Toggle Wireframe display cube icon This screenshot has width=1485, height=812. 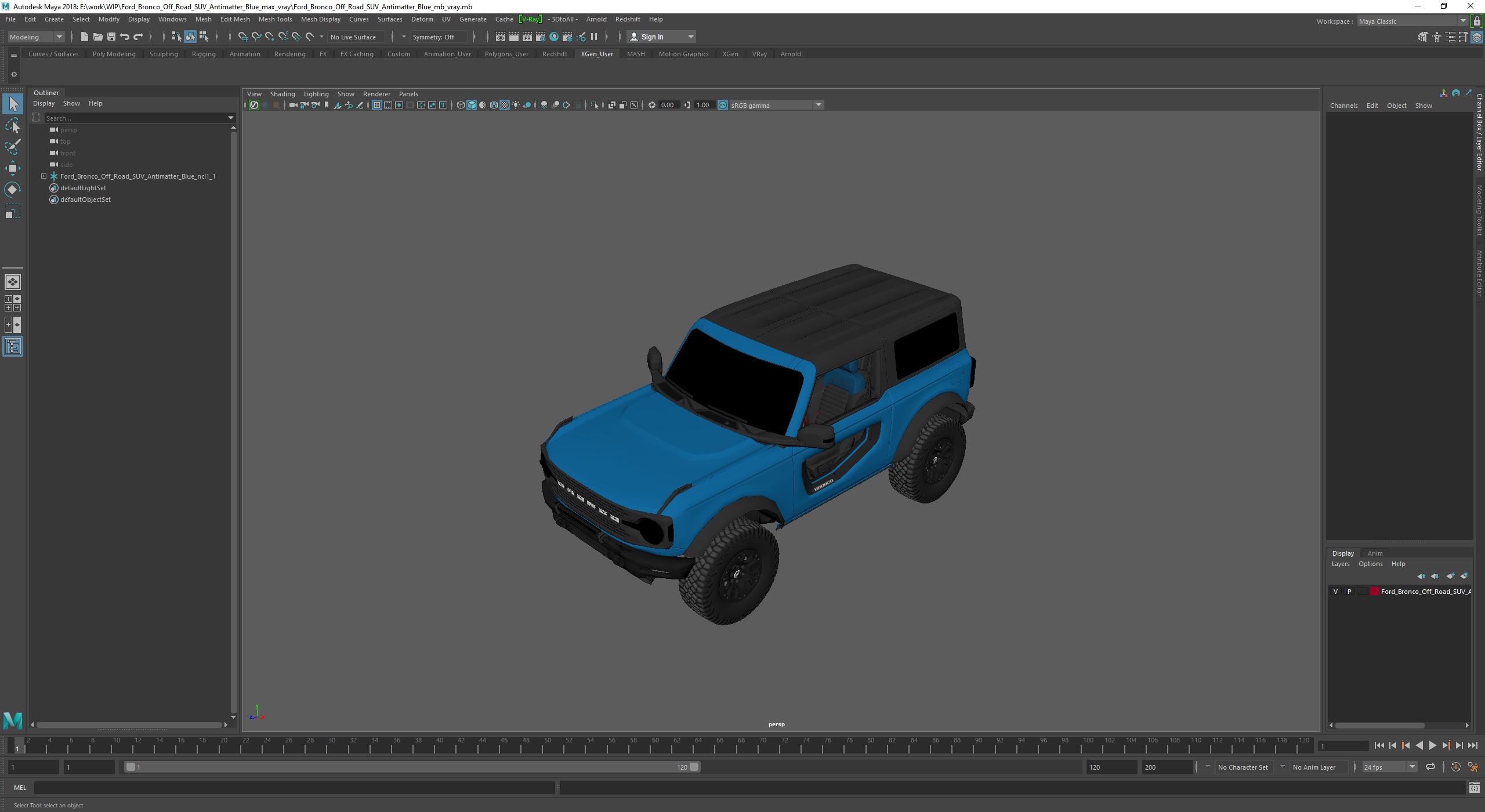461,105
